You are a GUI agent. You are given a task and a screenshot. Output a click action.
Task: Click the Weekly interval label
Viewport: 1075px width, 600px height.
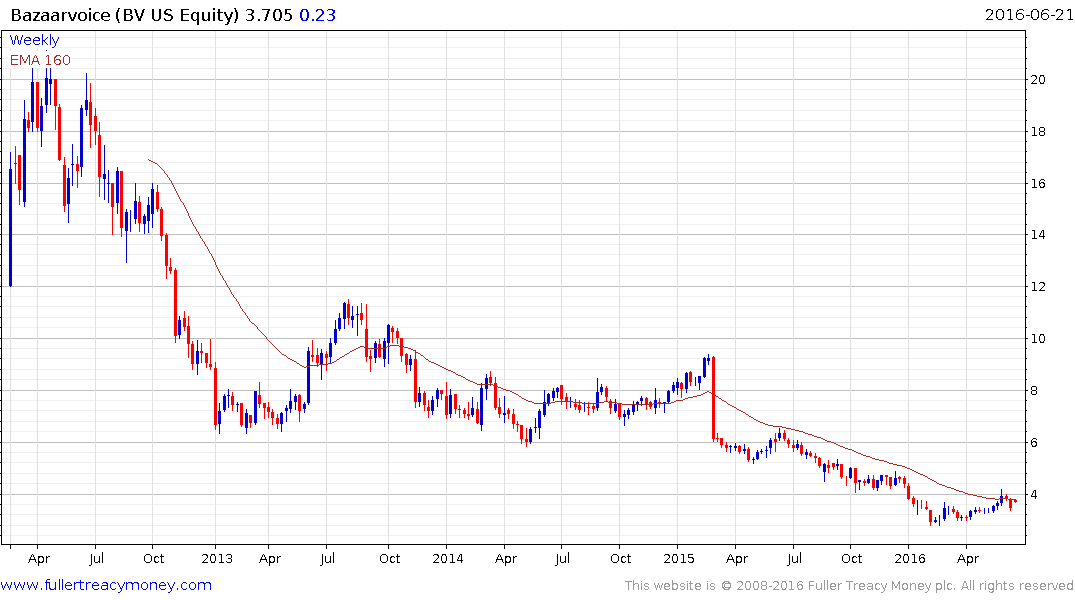click(x=34, y=40)
